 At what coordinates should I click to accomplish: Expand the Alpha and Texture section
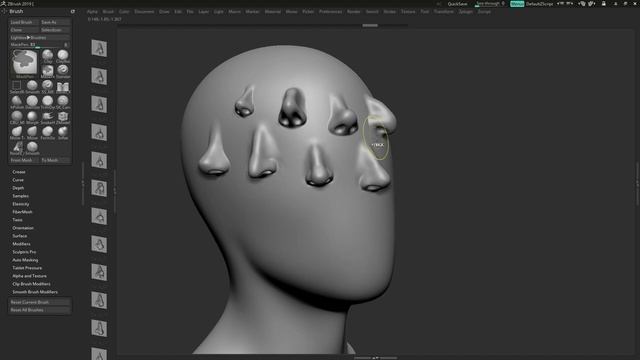click(x=29, y=276)
